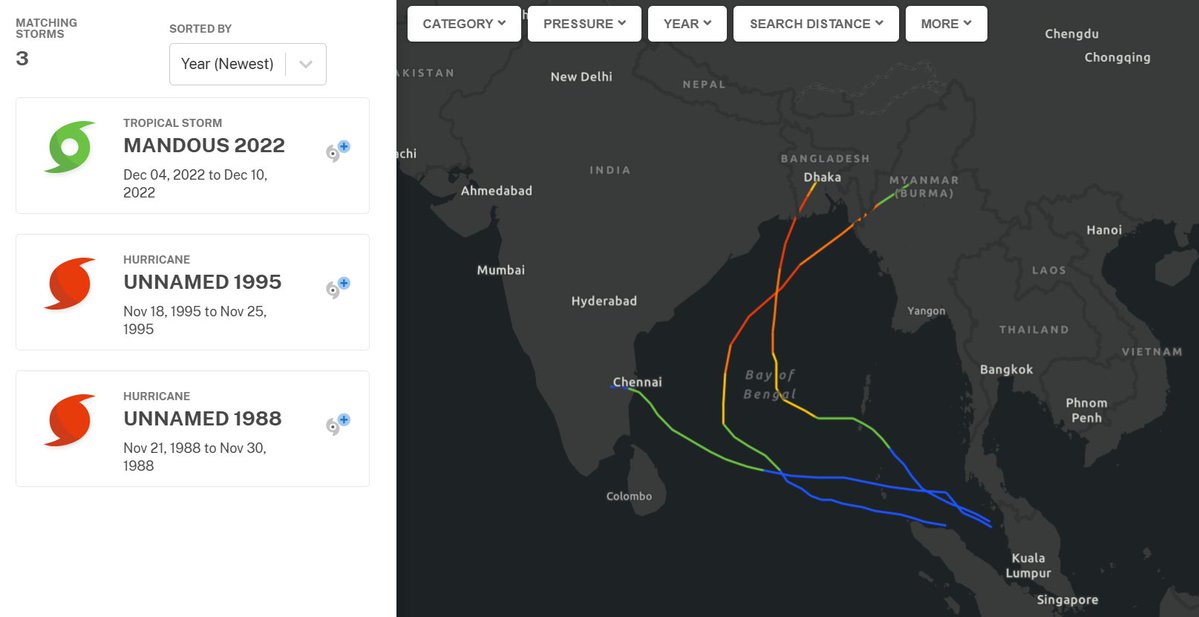
Task: Click the Singapore city label
Action: click(1067, 600)
